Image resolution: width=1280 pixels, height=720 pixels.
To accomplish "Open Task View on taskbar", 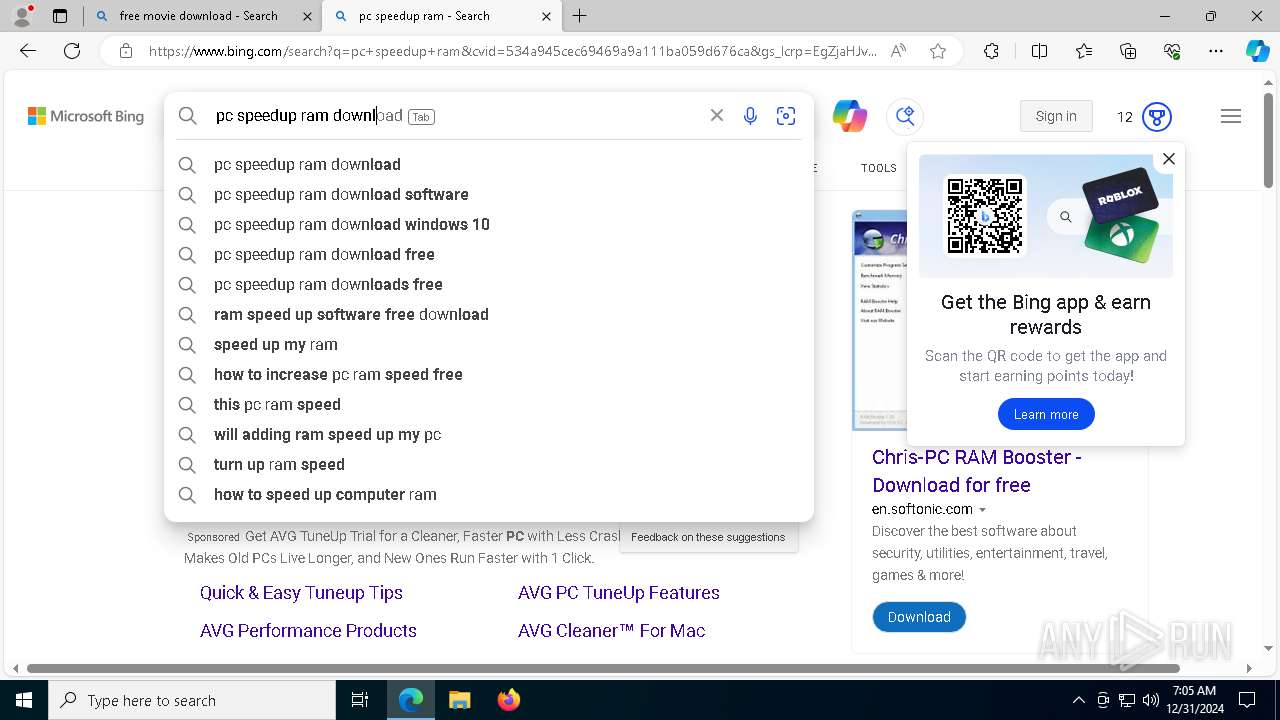I will click(x=360, y=700).
